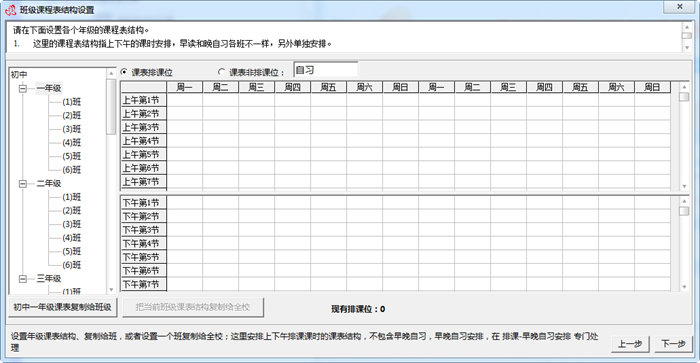Click the 下午第7节 row header

(x=143, y=284)
